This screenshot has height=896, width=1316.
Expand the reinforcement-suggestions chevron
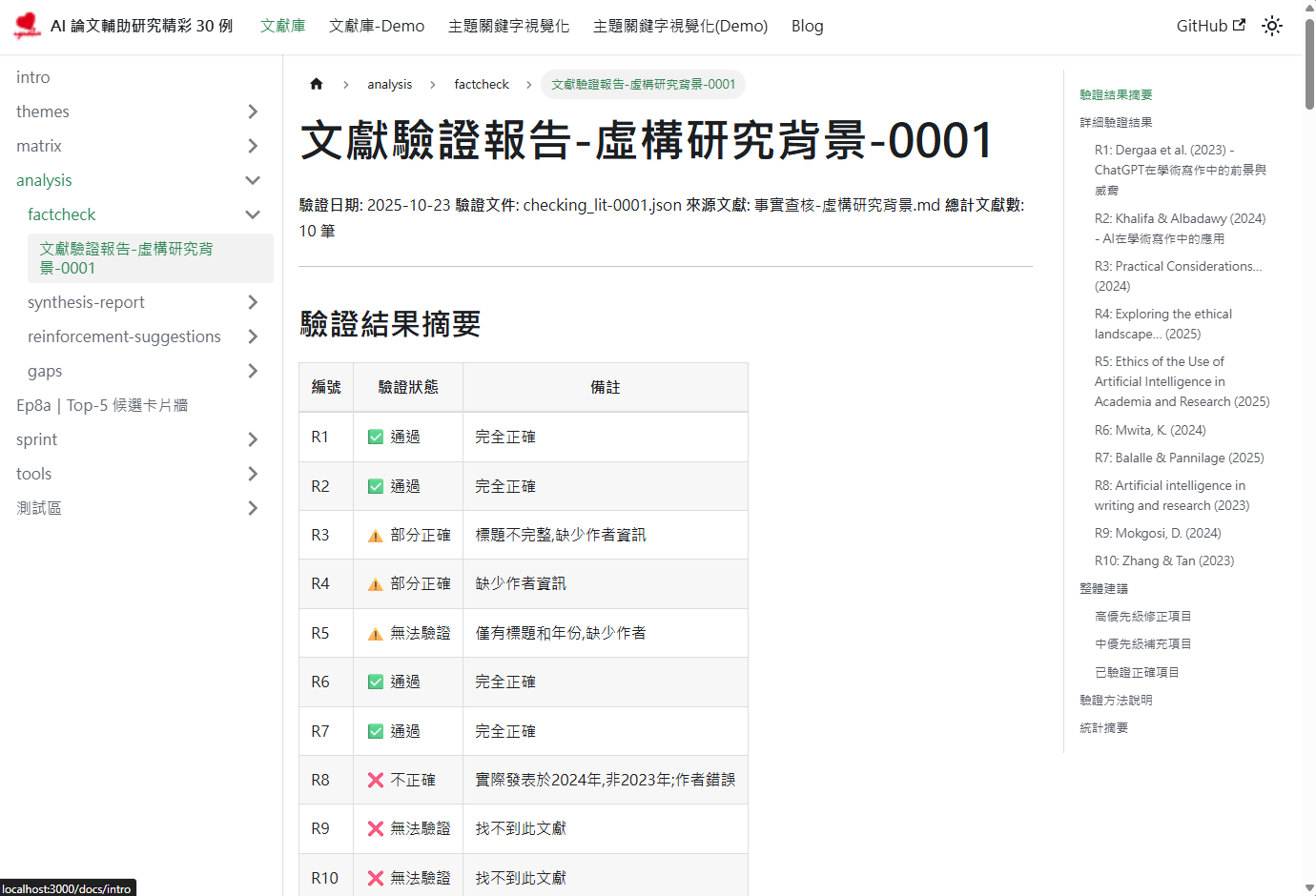coord(253,336)
